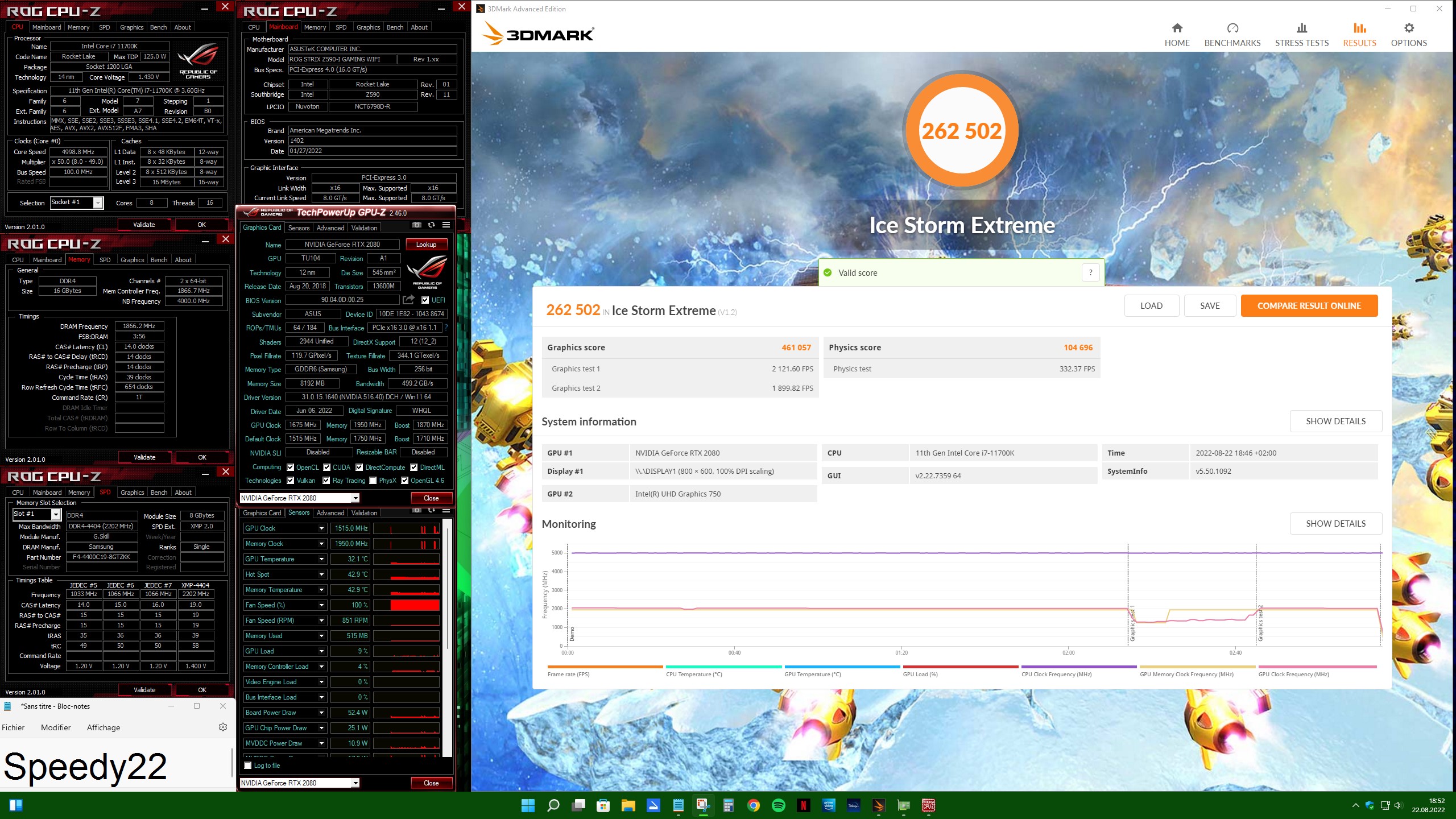Viewport: 1456px width, 819px height.
Task: Open Affichage menu in Notepad
Action: tap(104, 727)
